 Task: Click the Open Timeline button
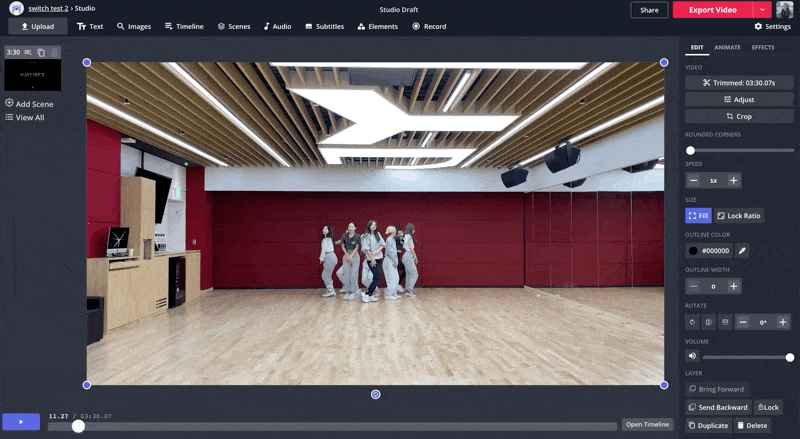pyautogui.click(x=647, y=424)
